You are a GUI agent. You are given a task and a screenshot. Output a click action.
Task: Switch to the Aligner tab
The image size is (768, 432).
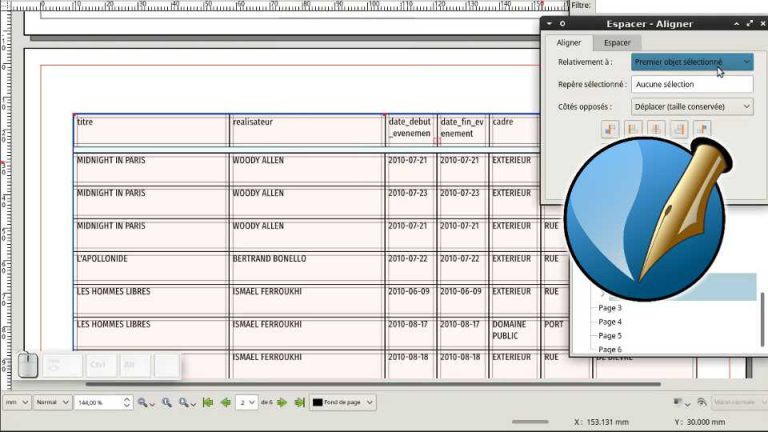tap(569, 43)
